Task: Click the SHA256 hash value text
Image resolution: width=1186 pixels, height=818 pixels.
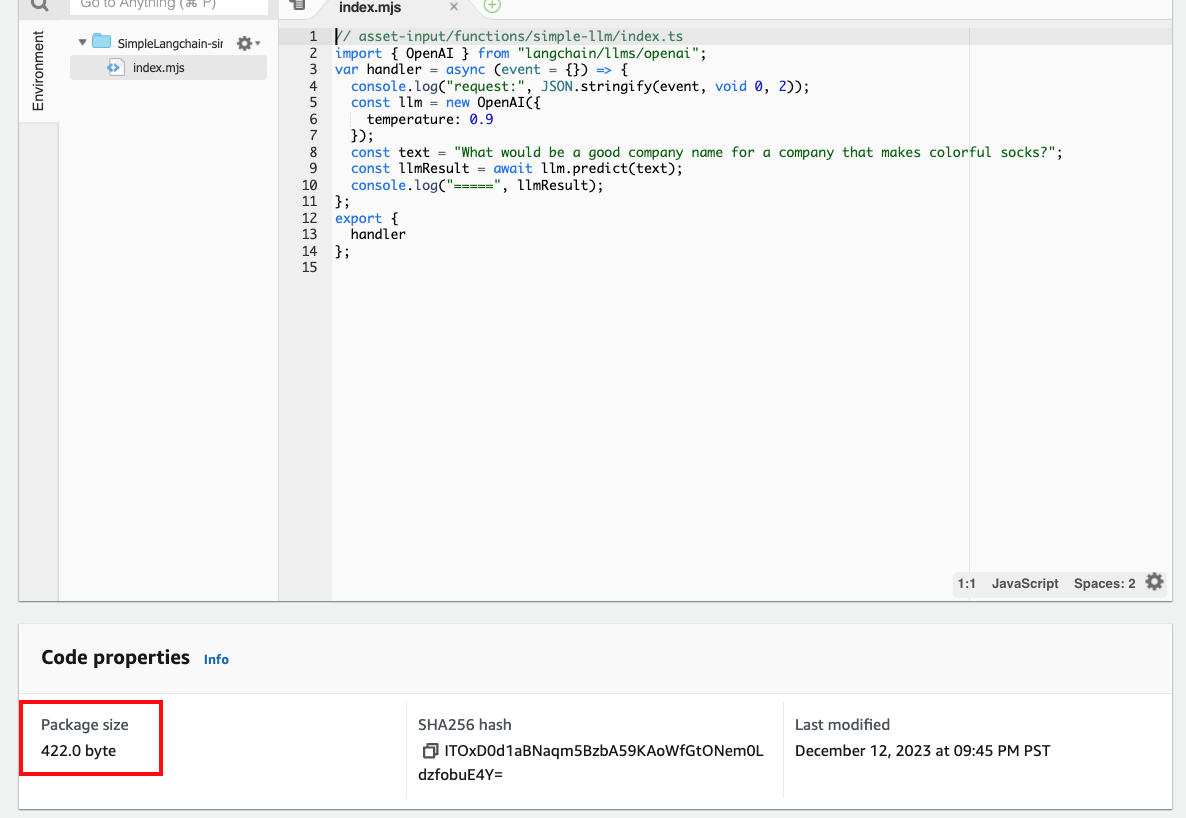Action: (591, 762)
